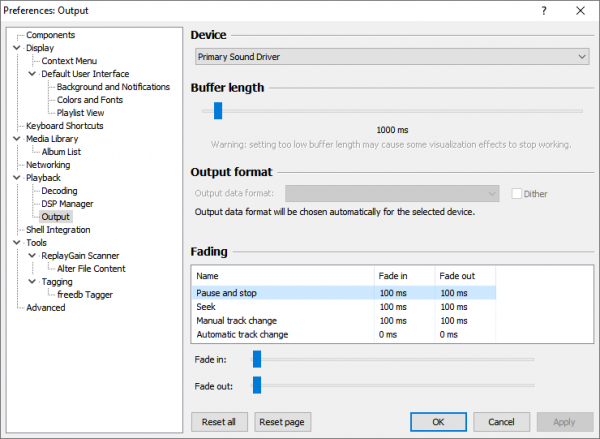Cancel the preferences dialog

click(501, 421)
